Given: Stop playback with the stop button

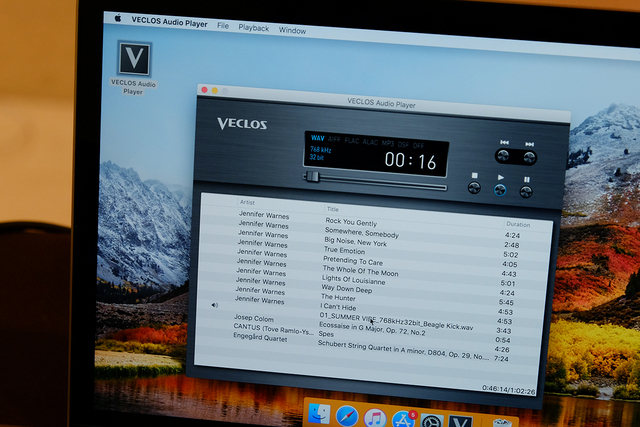Looking at the screenshot, I should (x=474, y=188).
